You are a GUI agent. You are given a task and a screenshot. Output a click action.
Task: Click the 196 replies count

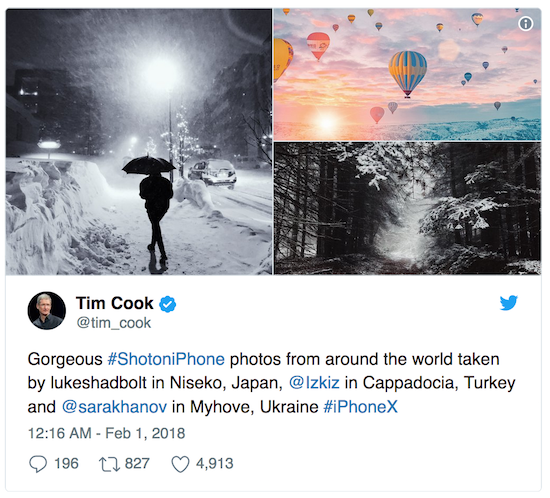point(66,464)
